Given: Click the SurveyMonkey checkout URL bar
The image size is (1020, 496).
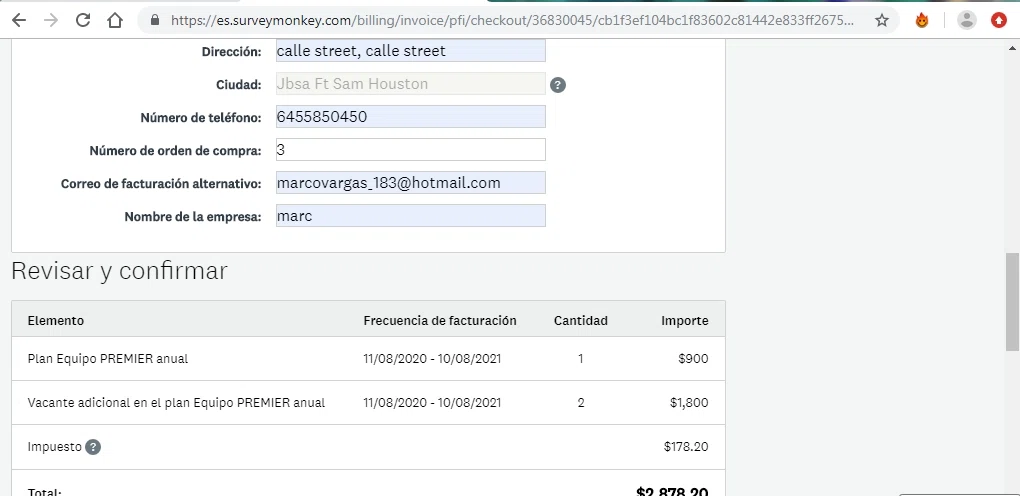Looking at the screenshot, I should pos(512,20).
